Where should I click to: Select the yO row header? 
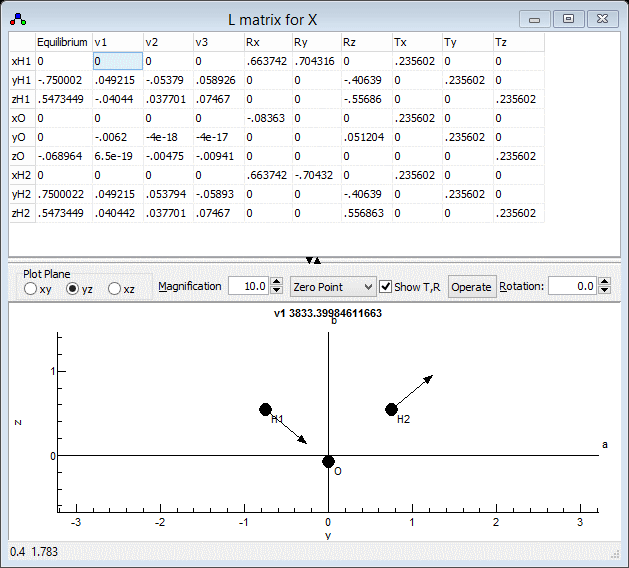click(x=22, y=137)
